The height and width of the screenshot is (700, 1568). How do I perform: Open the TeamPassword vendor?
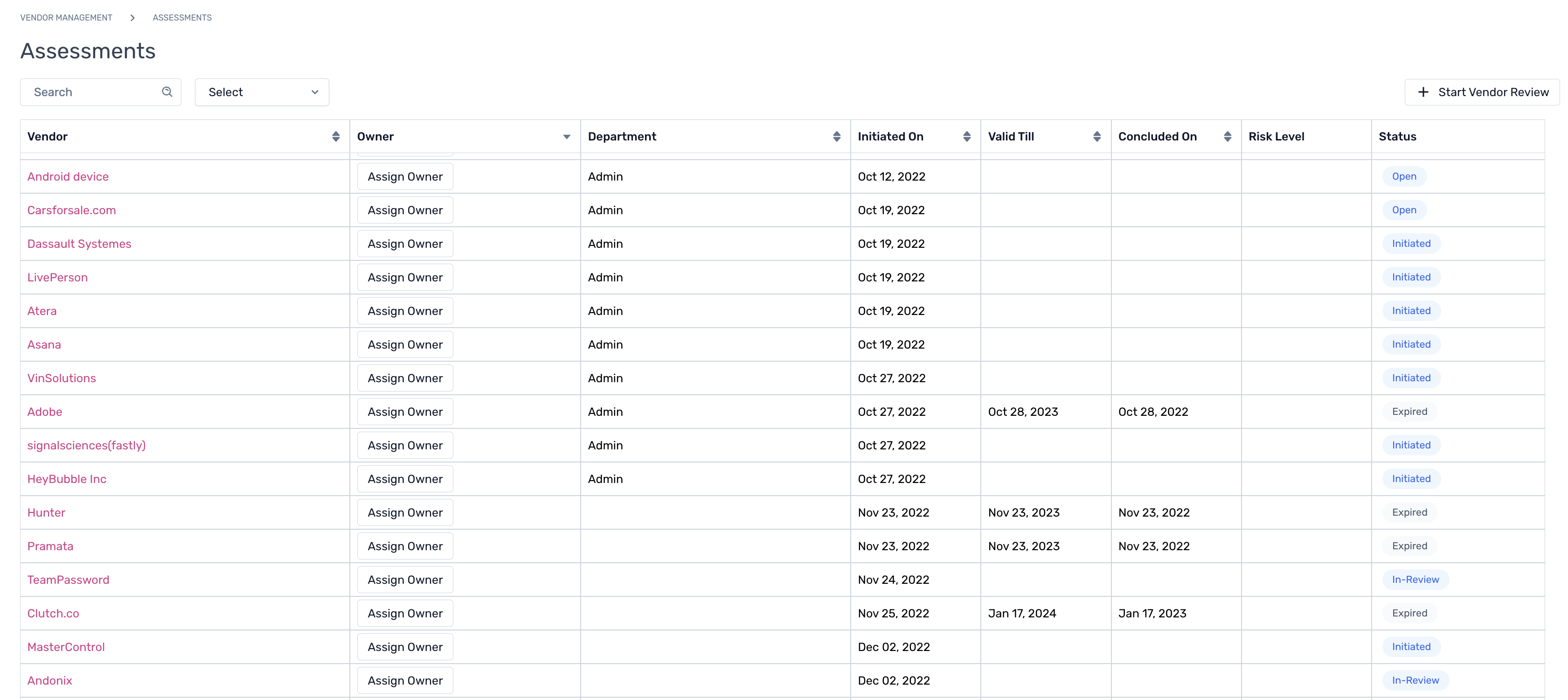point(68,580)
